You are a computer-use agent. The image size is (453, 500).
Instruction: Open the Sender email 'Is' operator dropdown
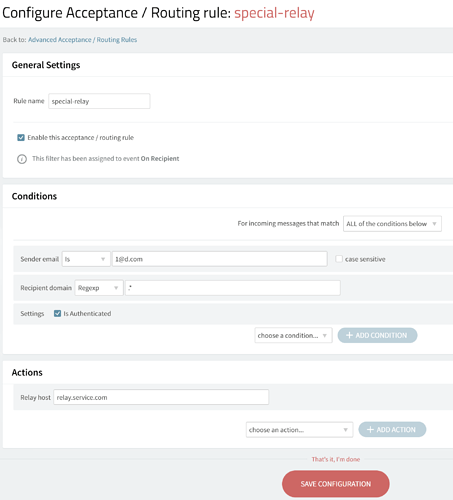(86, 259)
